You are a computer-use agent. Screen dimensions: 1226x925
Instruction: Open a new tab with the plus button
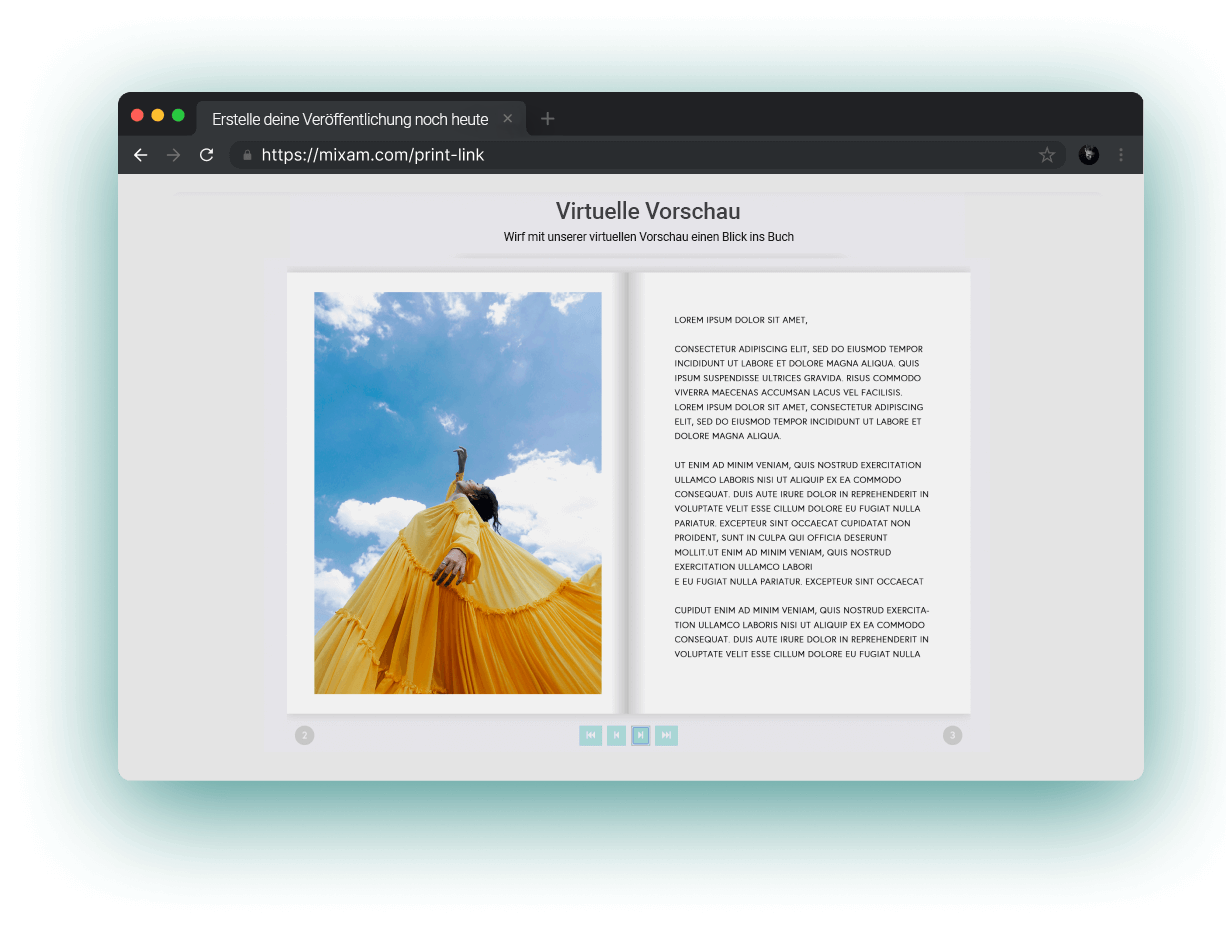pyautogui.click(x=547, y=119)
